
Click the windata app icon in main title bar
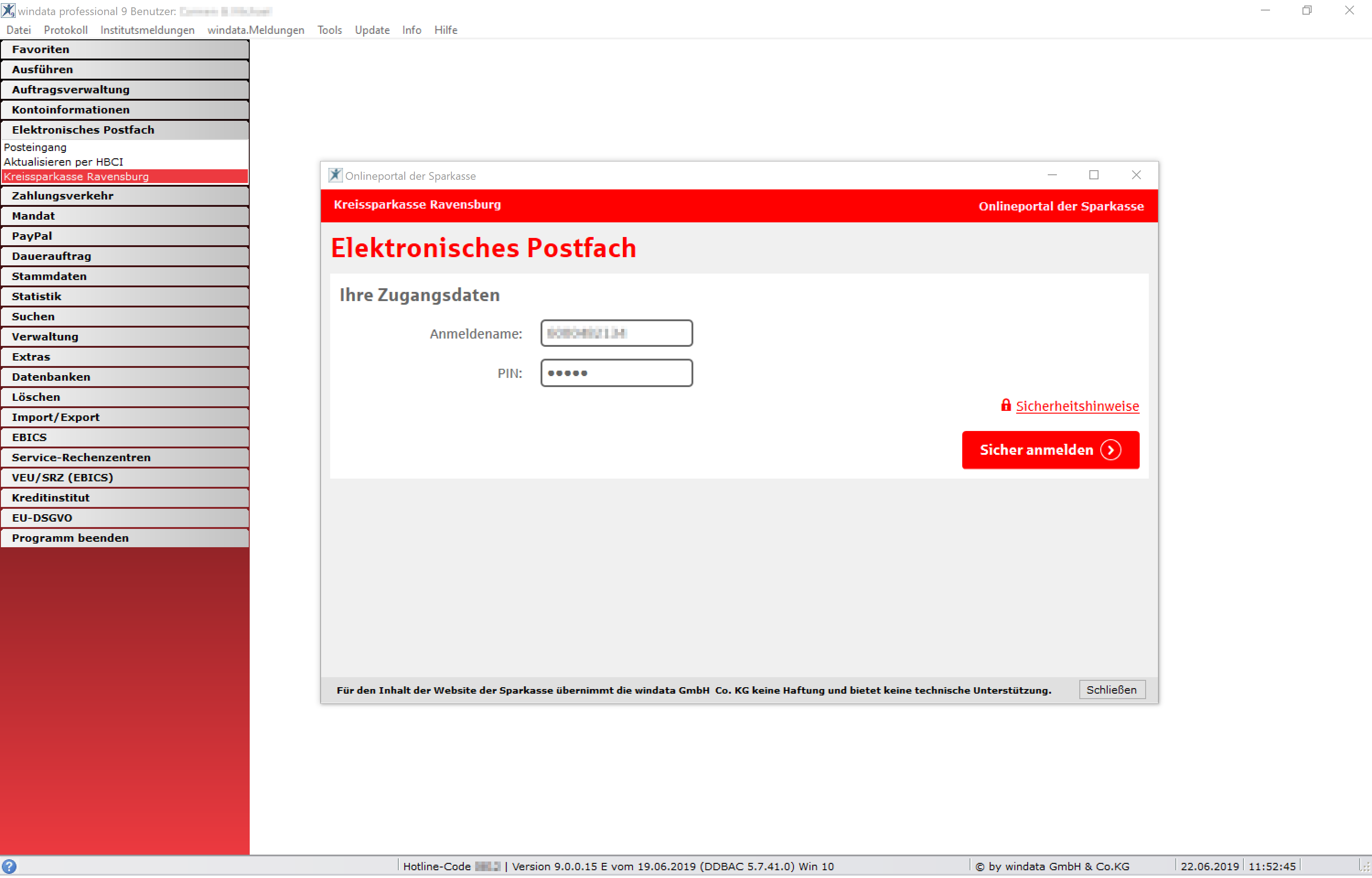pos(9,10)
